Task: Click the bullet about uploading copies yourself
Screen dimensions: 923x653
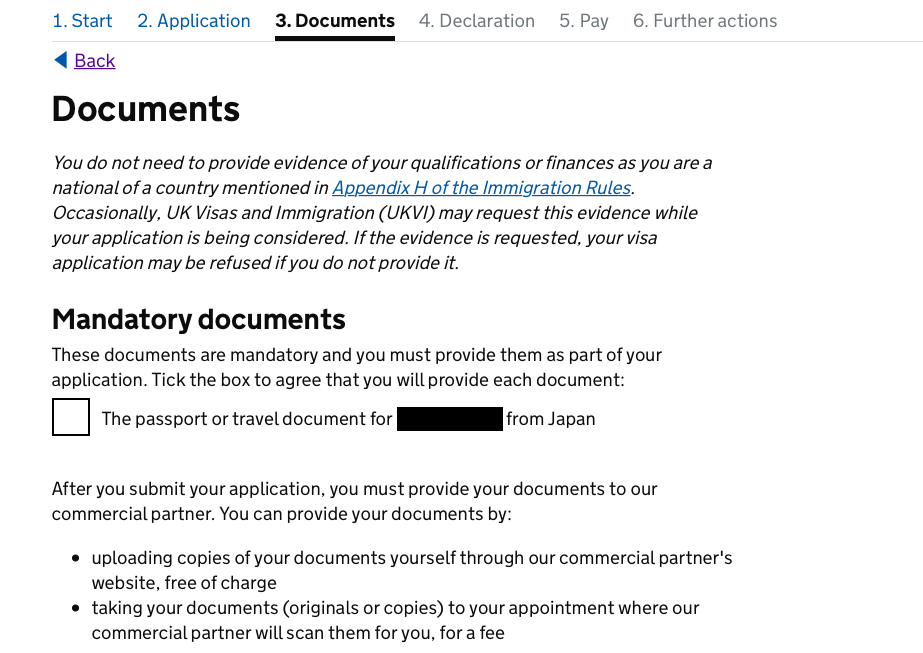Action: pos(411,570)
